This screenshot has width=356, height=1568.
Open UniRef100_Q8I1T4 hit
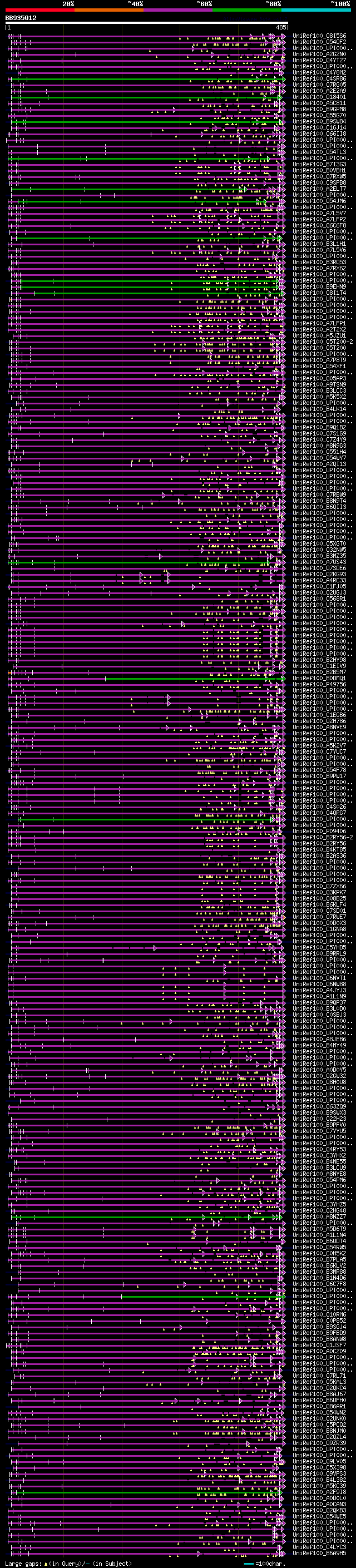(319, 293)
